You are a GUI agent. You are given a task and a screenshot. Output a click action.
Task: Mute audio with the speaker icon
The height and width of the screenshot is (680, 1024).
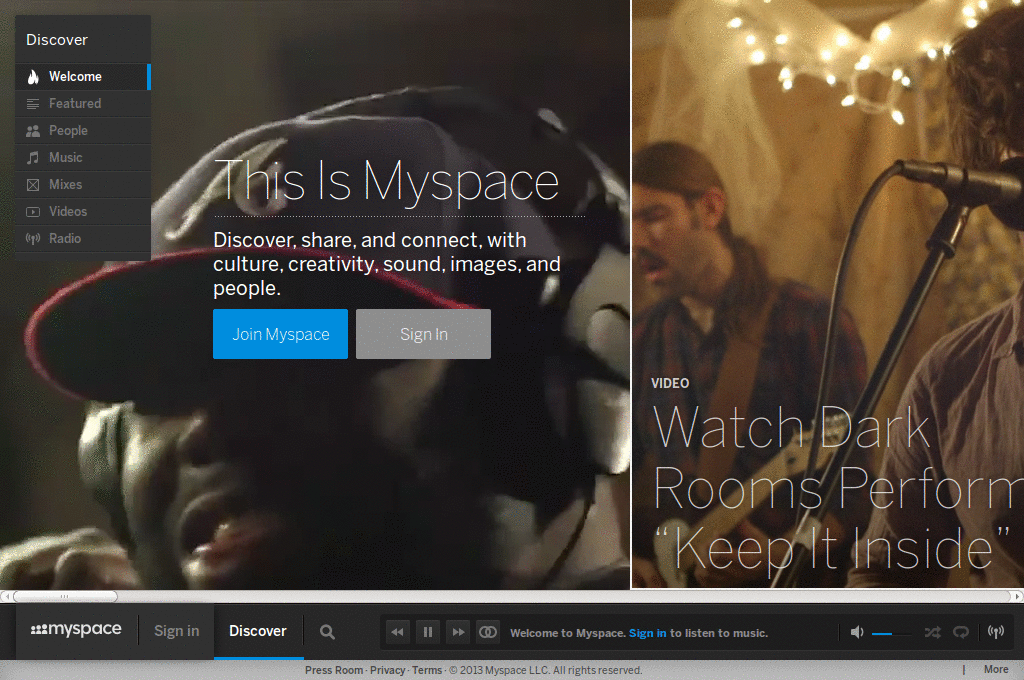pyautogui.click(x=857, y=632)
